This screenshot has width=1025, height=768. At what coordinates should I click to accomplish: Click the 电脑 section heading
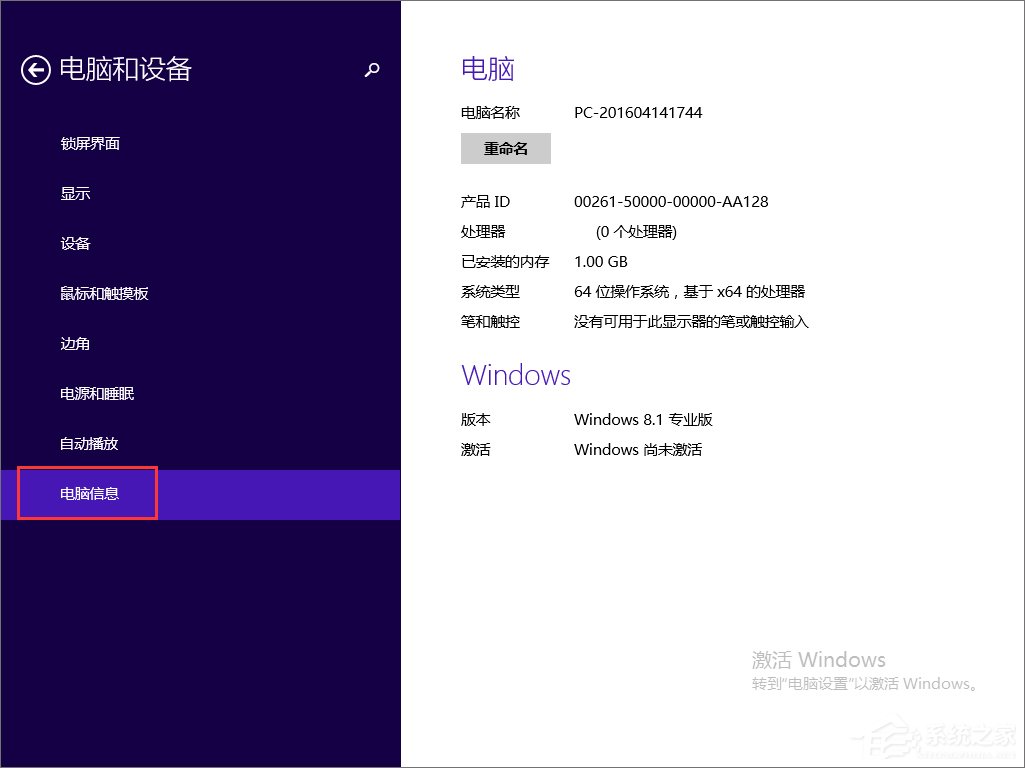(487, 68)
